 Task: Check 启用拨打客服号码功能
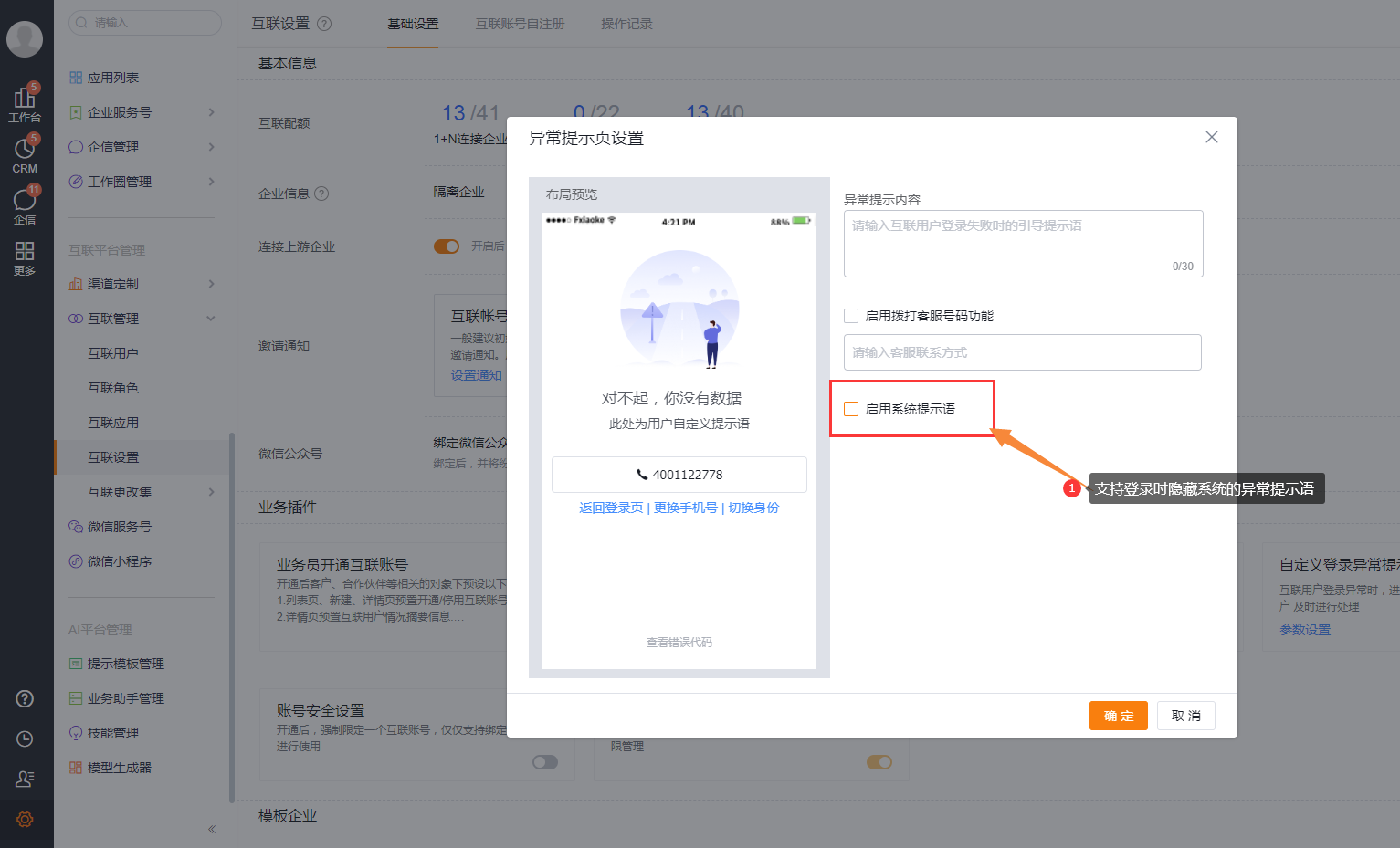(851, 314)
